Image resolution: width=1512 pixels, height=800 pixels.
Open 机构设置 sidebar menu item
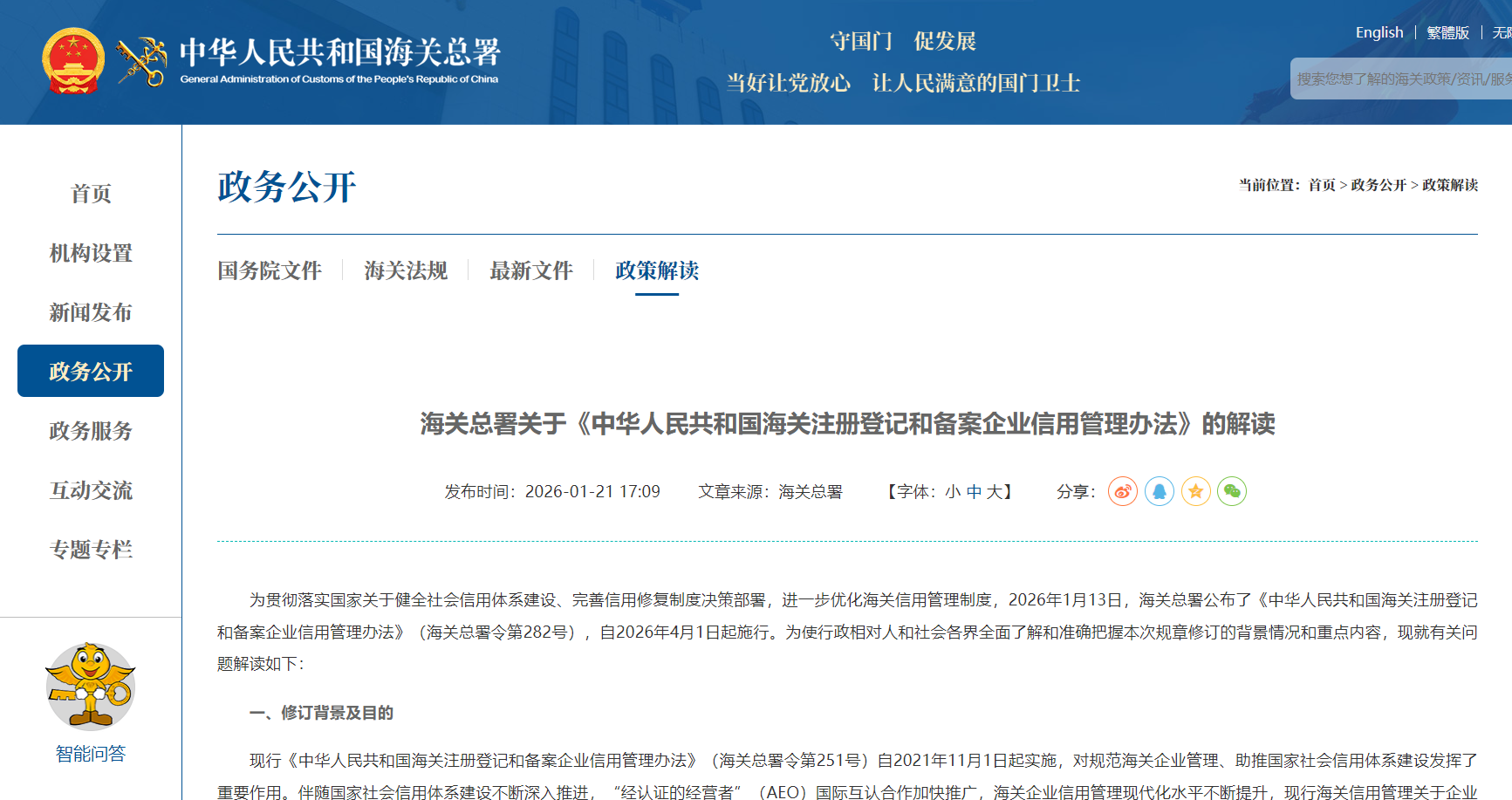click(x=91, y=253)
